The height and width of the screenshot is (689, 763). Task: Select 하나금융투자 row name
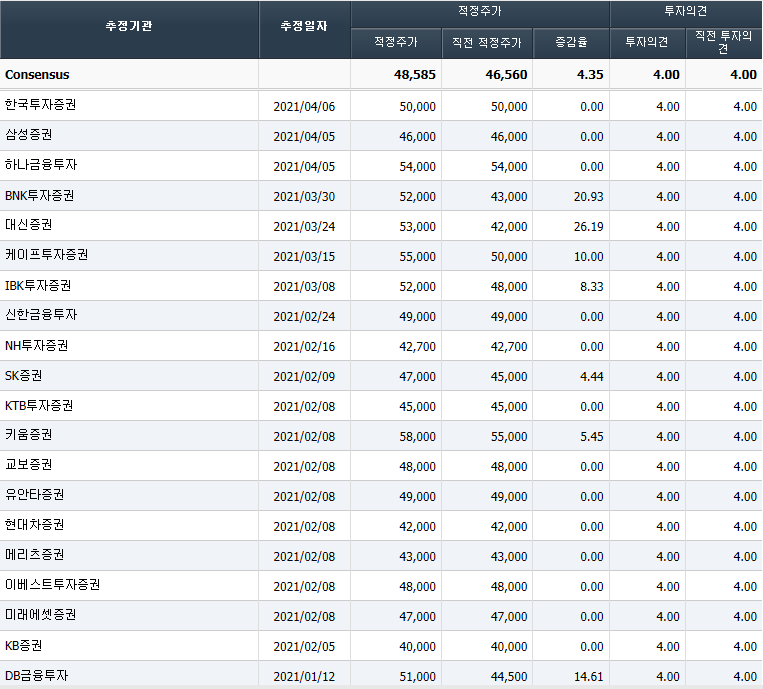click(x=41, y=164)
